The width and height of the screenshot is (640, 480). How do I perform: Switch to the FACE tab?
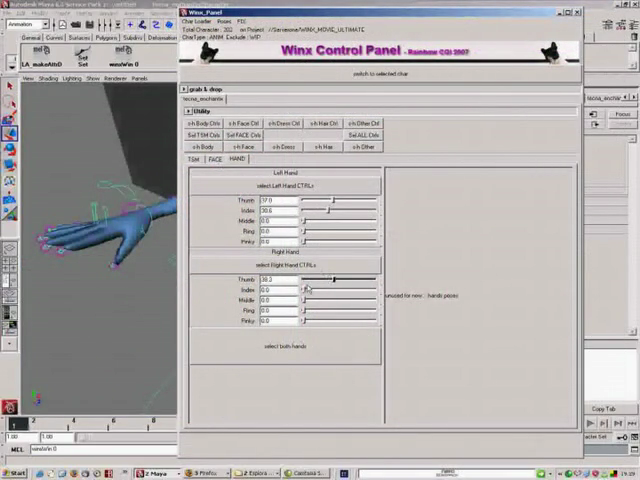[x=215, y=159]
